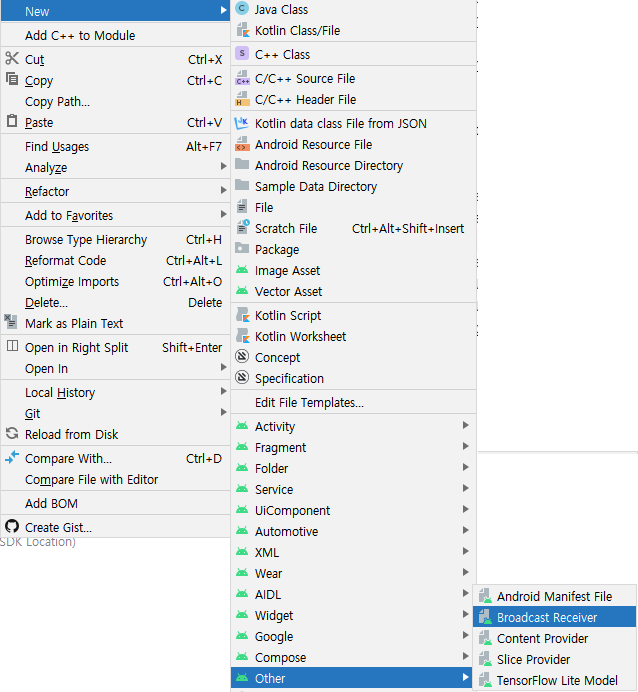Expand the Service submenu arrow

pos(465,489)
